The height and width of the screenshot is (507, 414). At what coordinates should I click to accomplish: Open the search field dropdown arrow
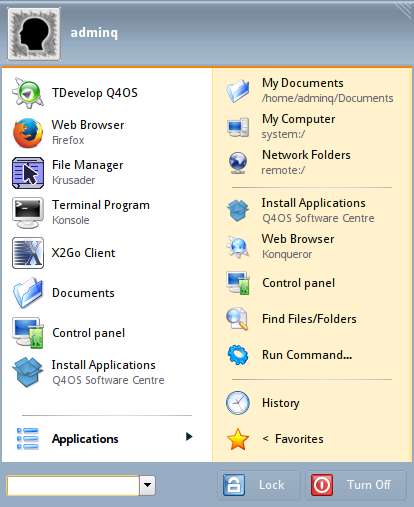coord(147,485)
